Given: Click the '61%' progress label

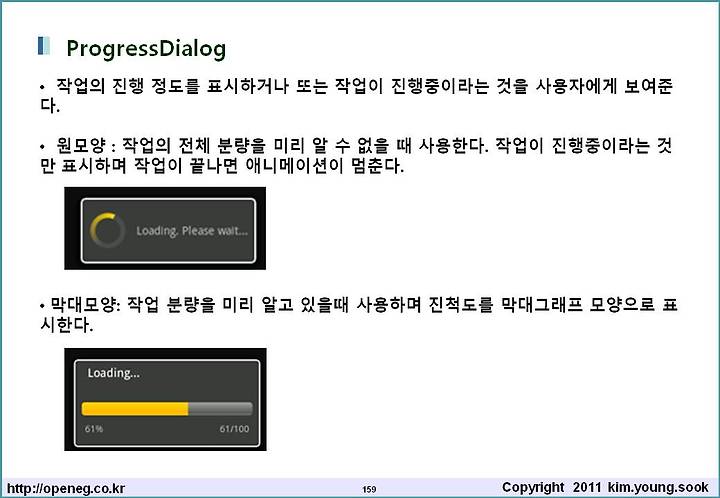Looking at the screenshot, I should [x=94, y=429].
